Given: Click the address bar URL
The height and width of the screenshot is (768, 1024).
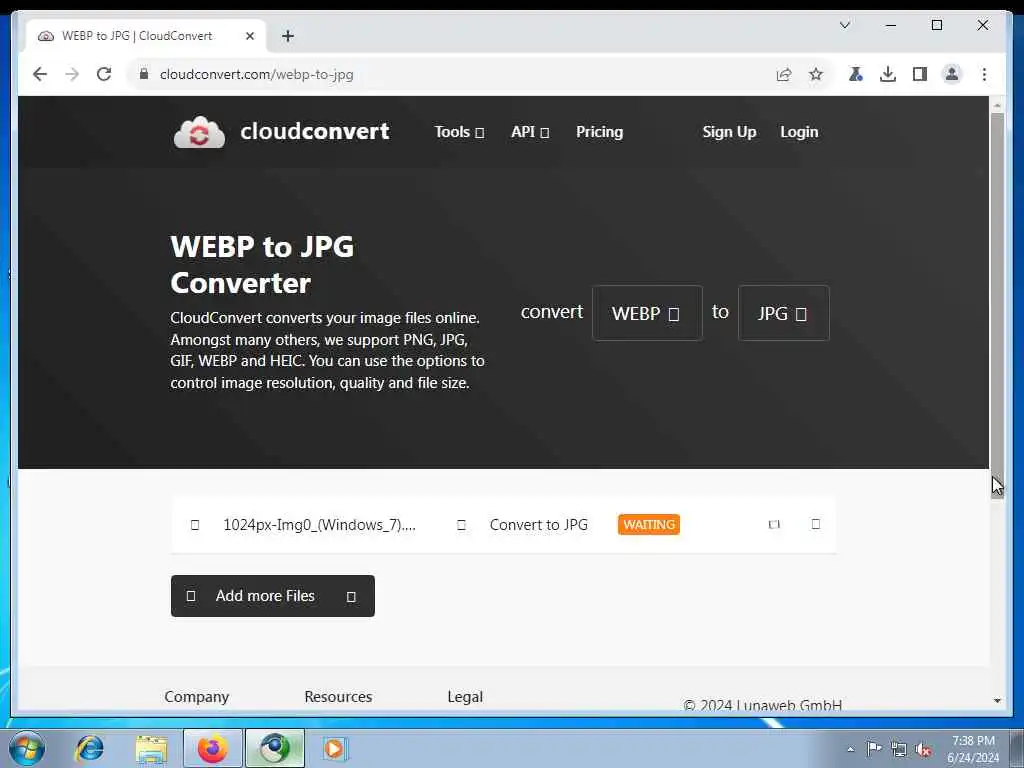Looking at the screenshot, I should coord(257,74).
